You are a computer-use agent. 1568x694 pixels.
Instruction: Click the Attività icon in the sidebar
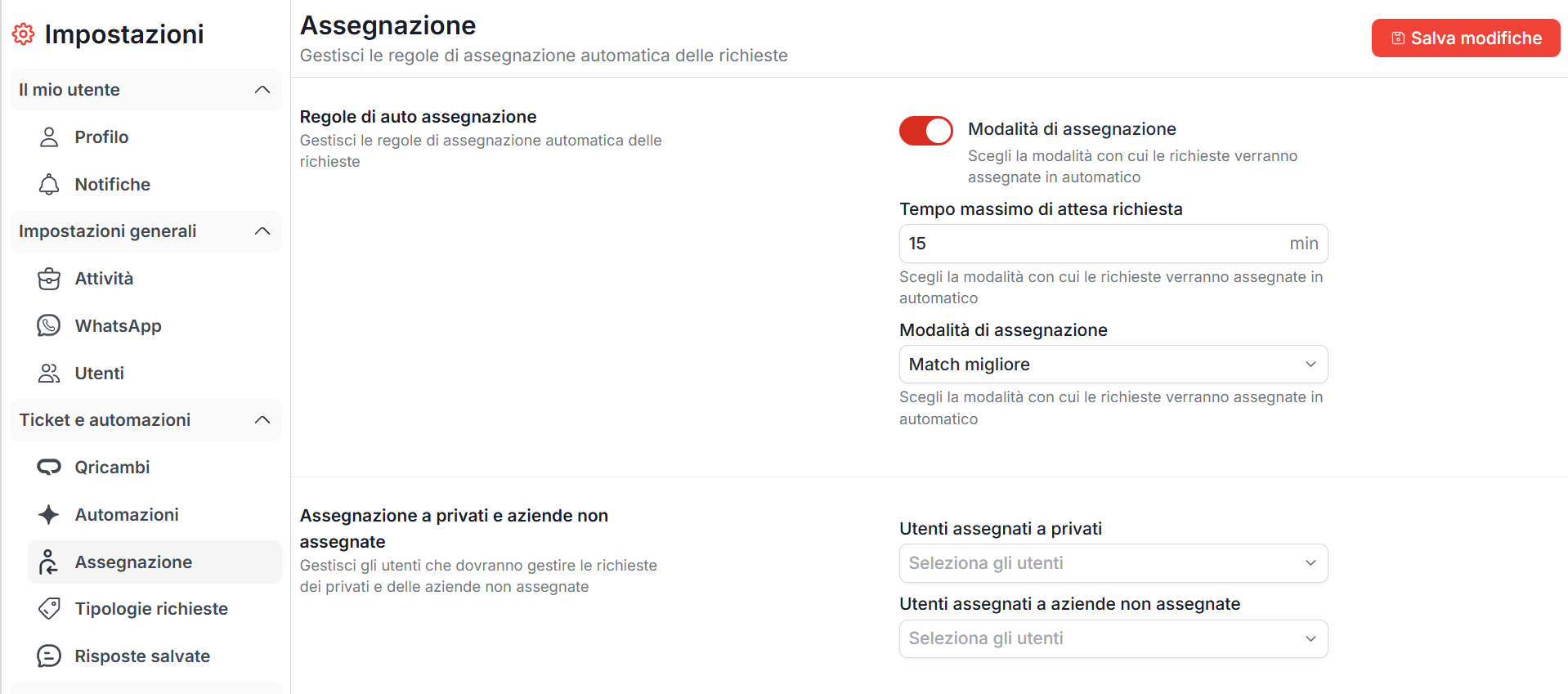pos(49,278)
